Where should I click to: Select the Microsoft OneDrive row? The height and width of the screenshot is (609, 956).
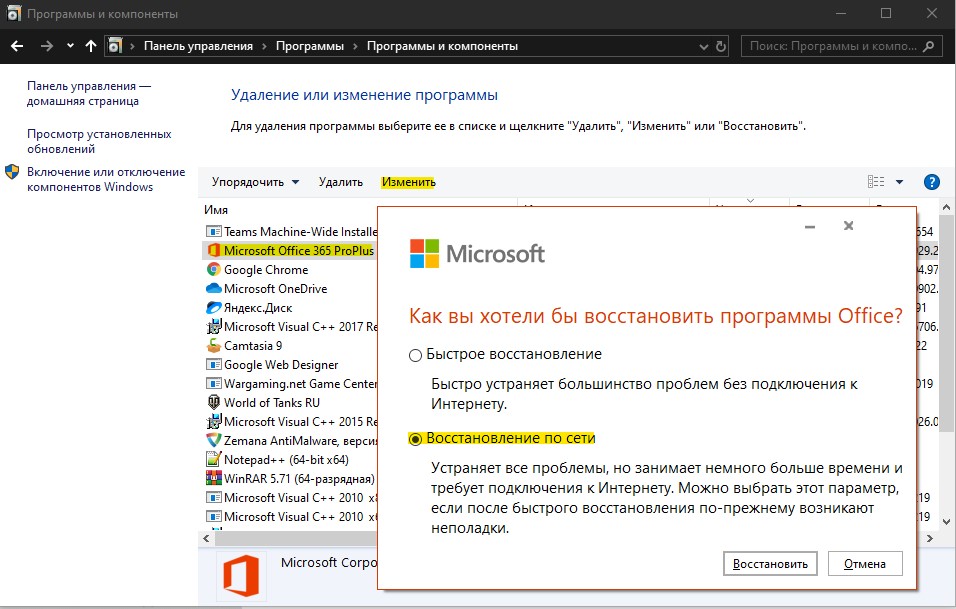(290, 288)
